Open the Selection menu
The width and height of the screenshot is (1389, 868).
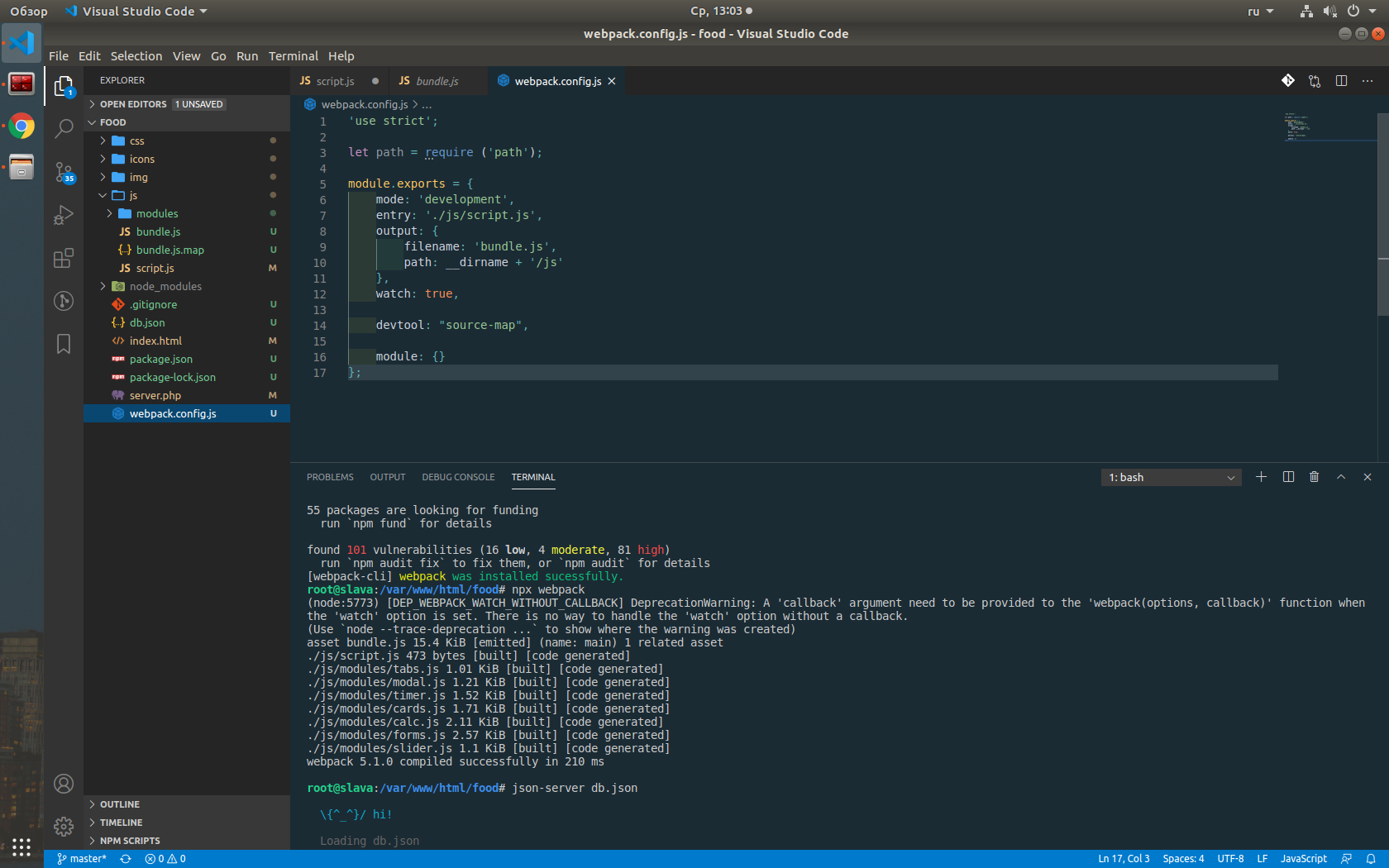136,56
